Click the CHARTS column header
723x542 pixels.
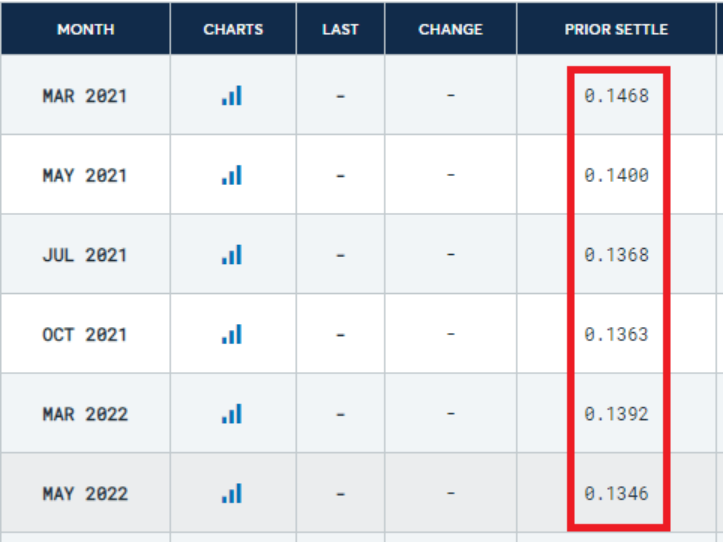[233, 29]
